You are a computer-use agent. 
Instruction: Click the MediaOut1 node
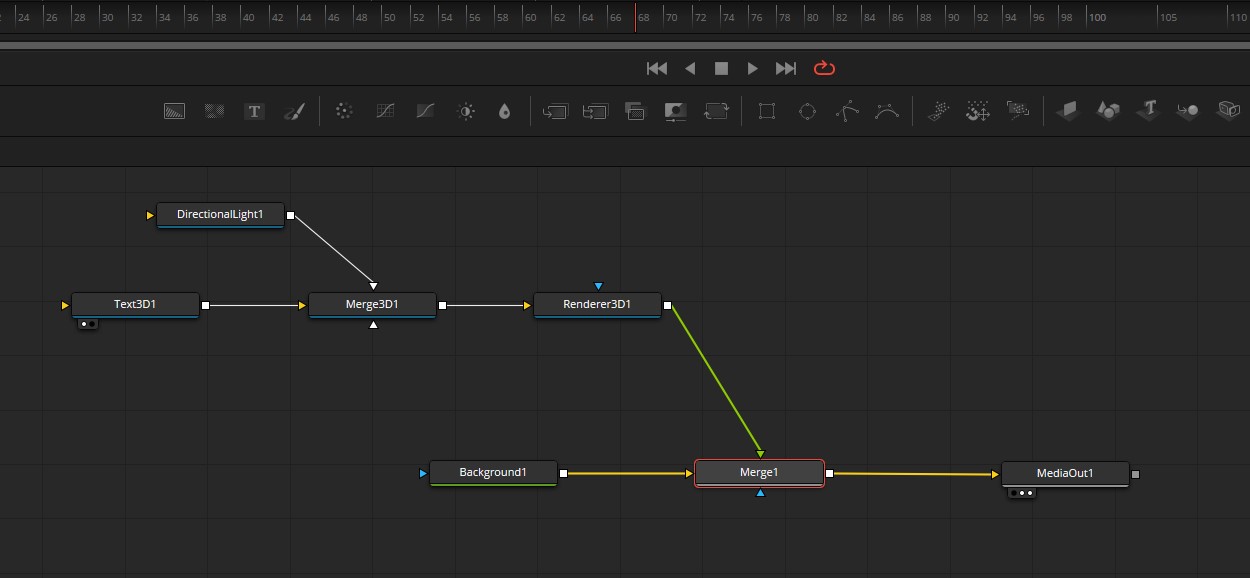click(1064, 474)
